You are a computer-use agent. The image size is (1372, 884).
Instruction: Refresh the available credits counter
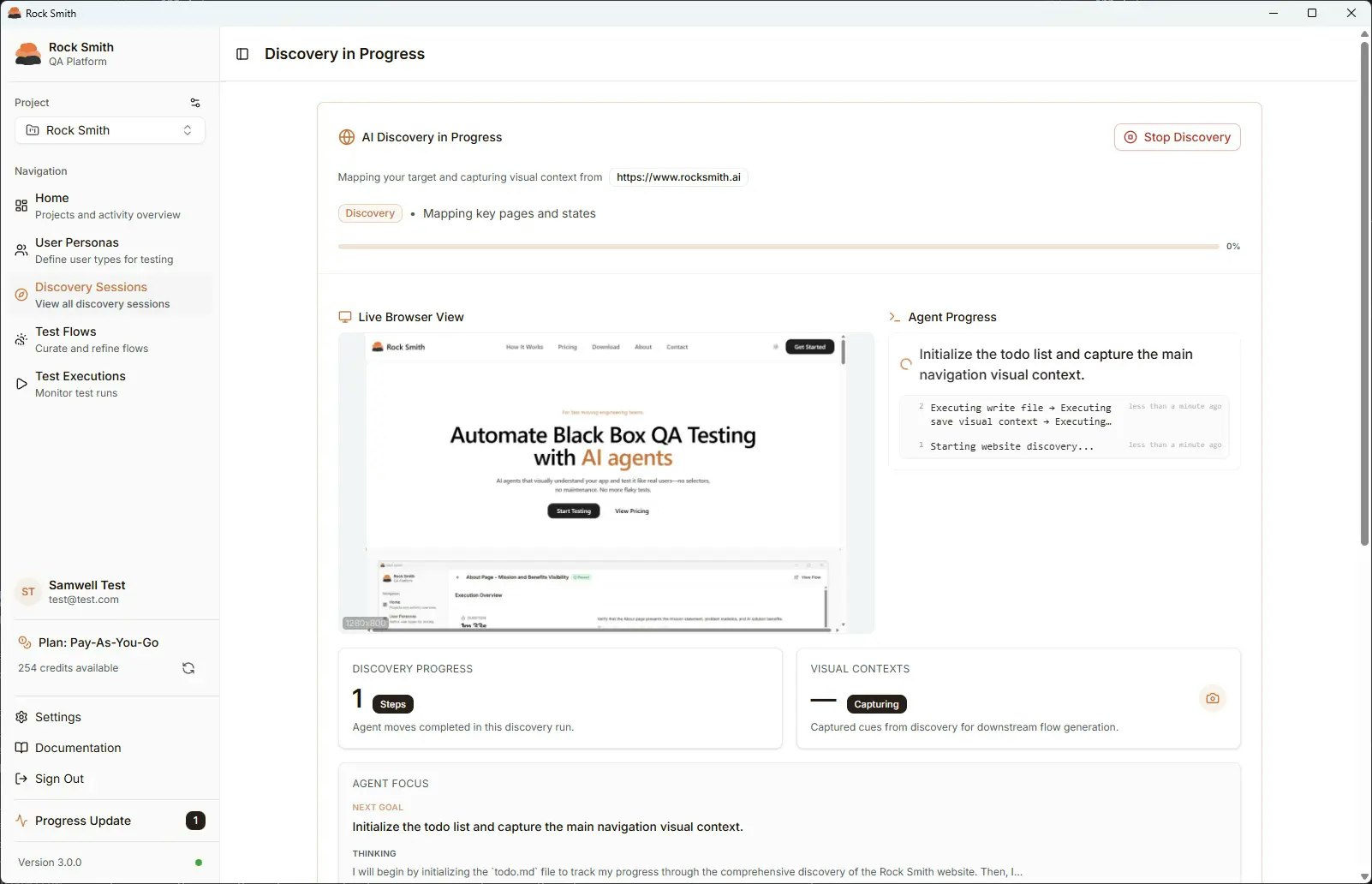coord(188,667)
